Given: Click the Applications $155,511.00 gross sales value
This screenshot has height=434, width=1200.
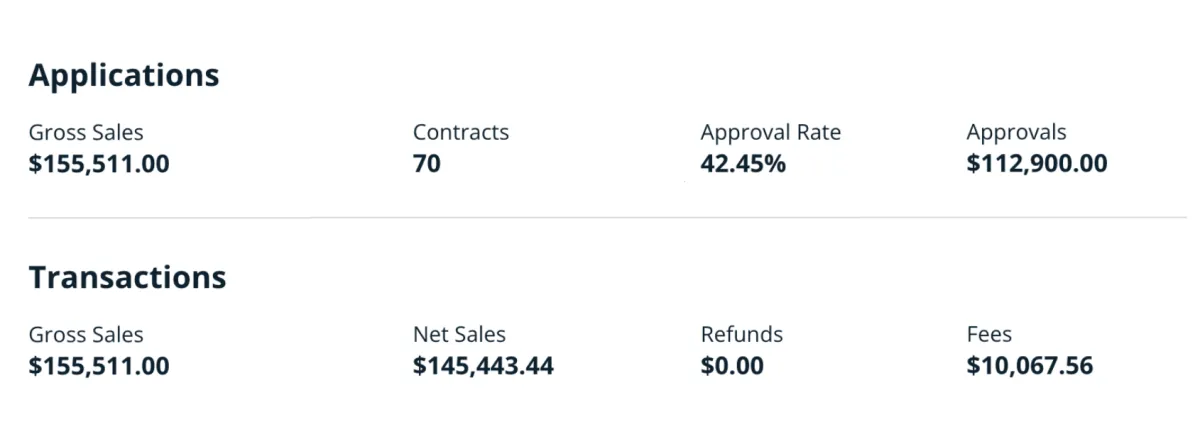Looking at the screenshot, I should pos(99,164).
